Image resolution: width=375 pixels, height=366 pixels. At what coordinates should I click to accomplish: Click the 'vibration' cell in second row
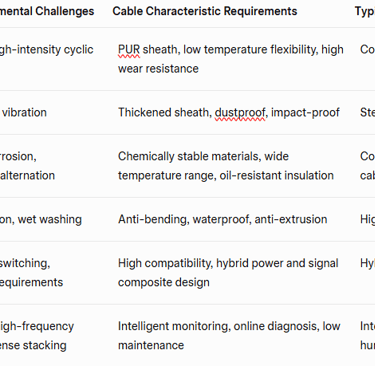coord(24,113)
